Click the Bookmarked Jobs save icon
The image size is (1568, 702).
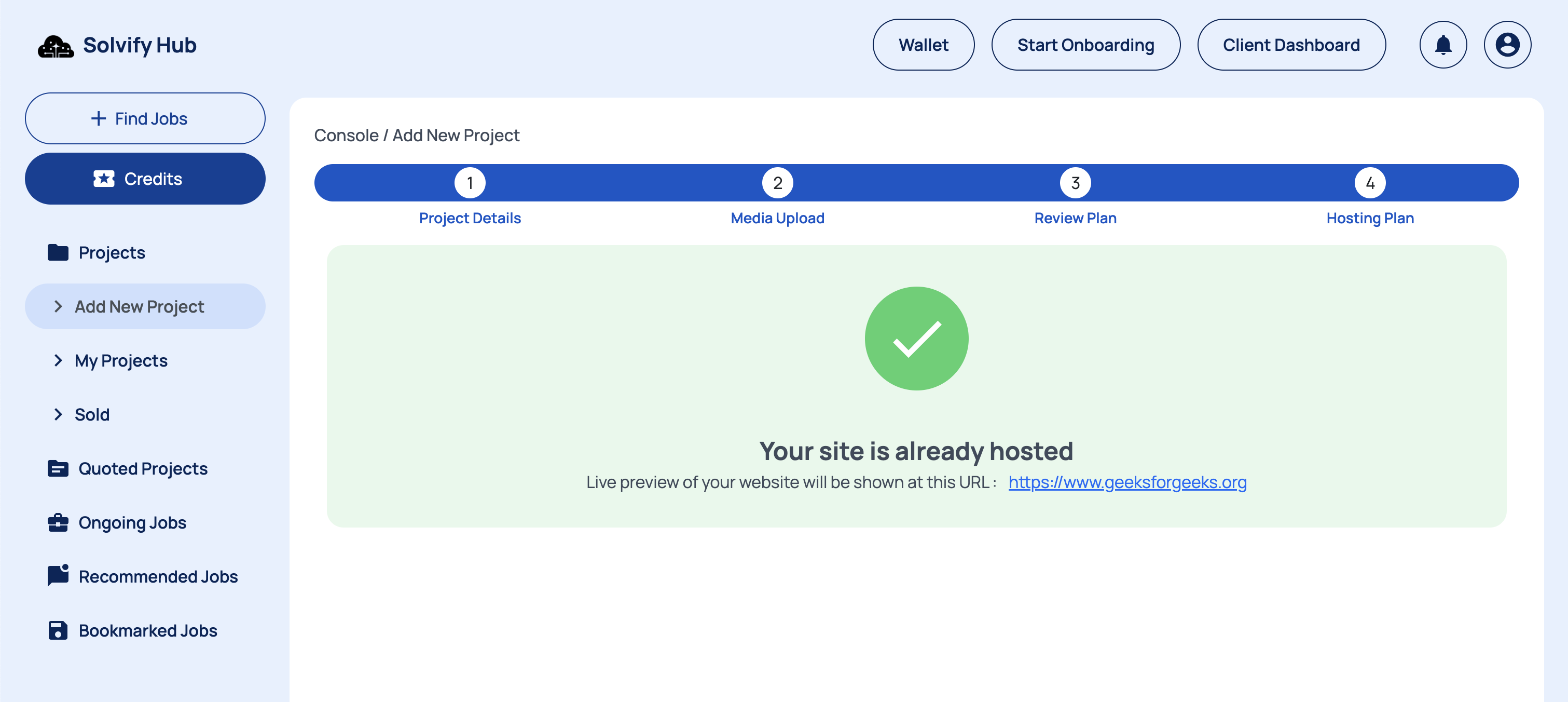(x=58, y=630)
